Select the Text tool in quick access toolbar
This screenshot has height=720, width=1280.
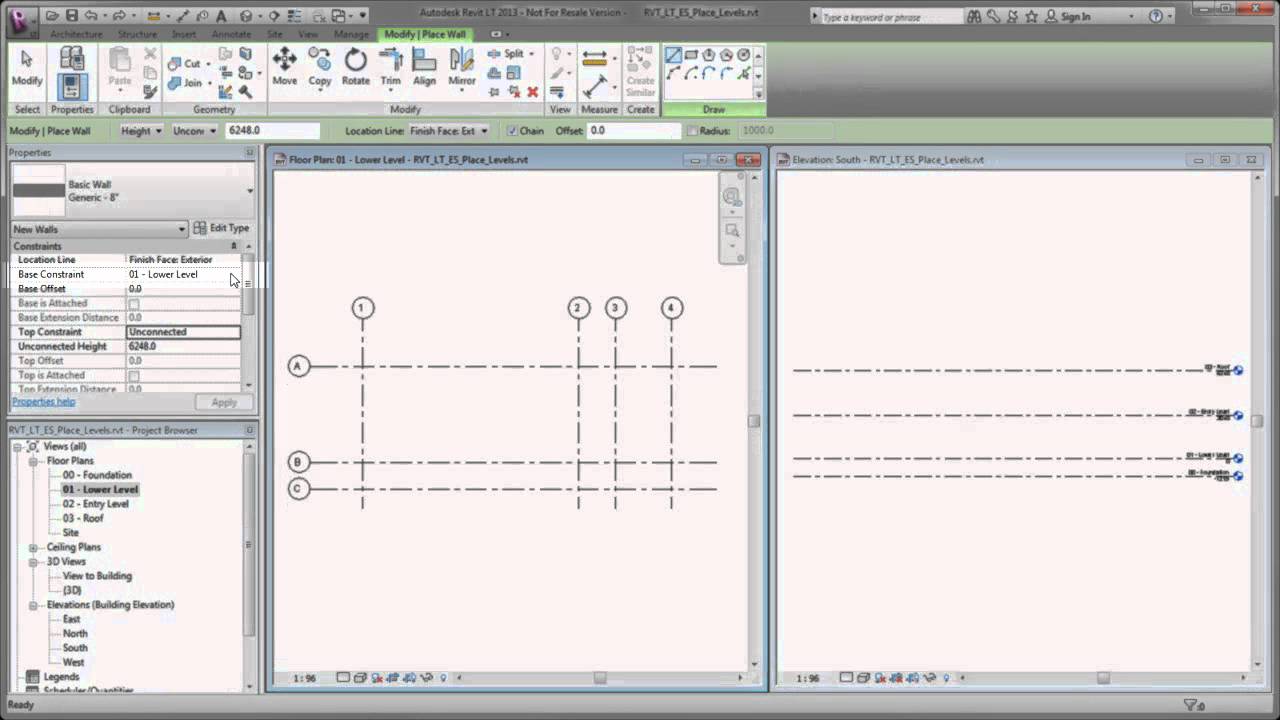point(221,16)
